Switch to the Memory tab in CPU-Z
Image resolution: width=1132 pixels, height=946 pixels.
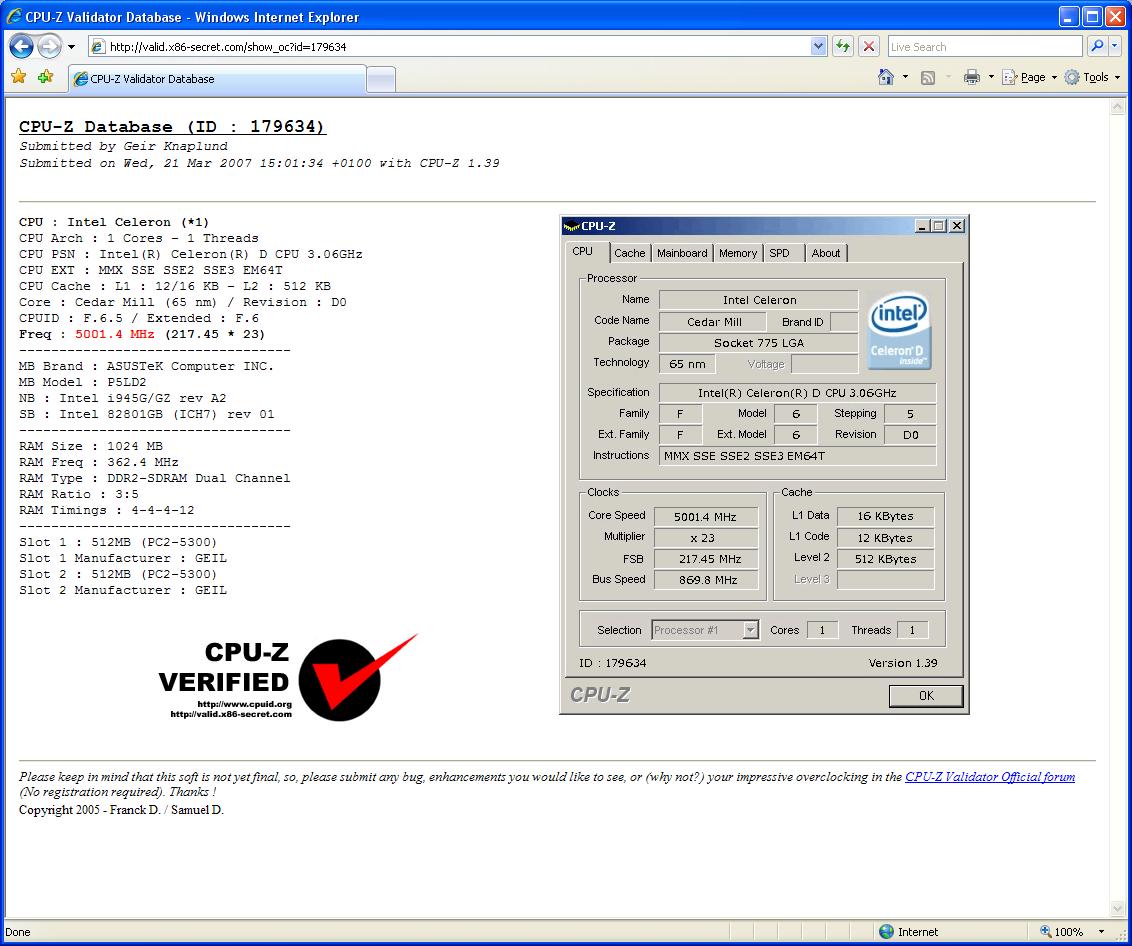(738, 253)
